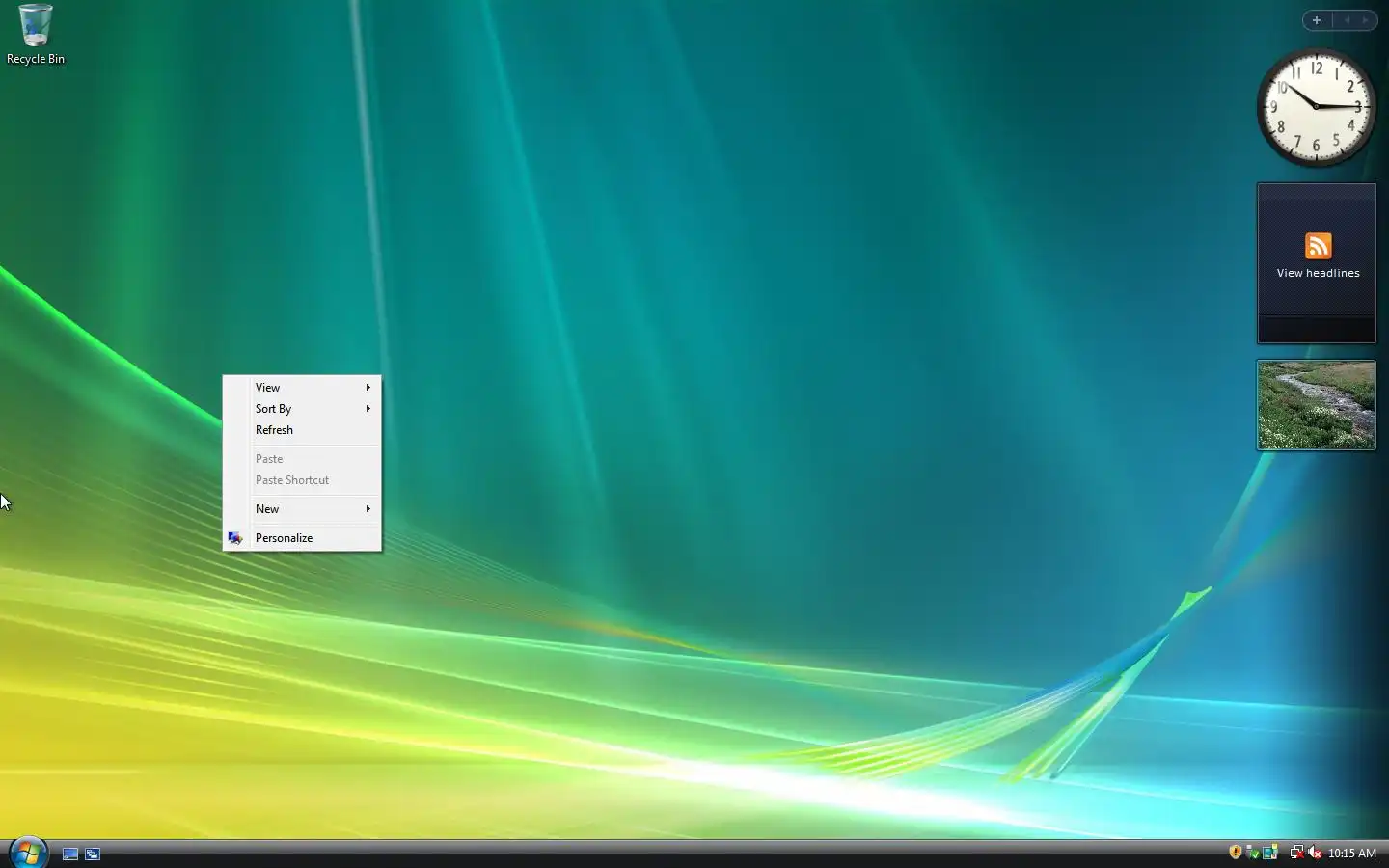Expand the Sort By submenu arrow
The image size is (1389, 868).
coord(368,409)
